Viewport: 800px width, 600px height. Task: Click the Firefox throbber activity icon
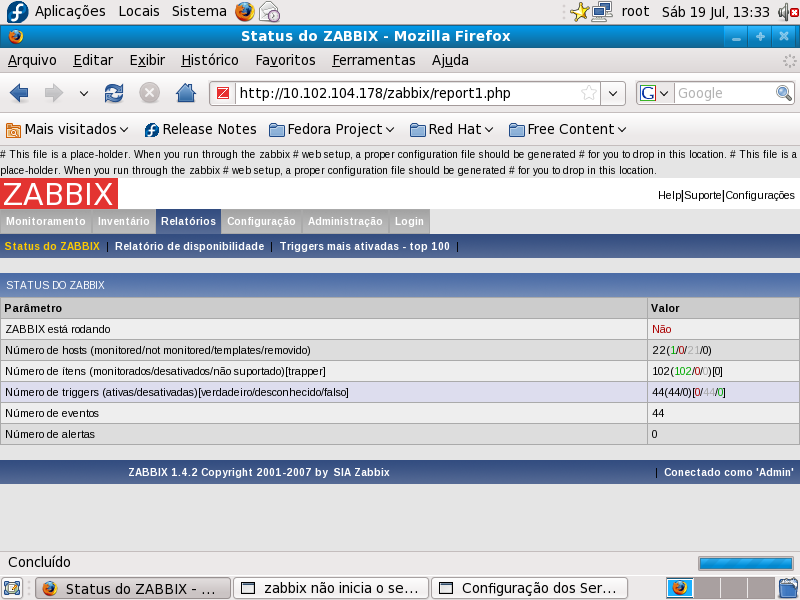click(790, 61)
